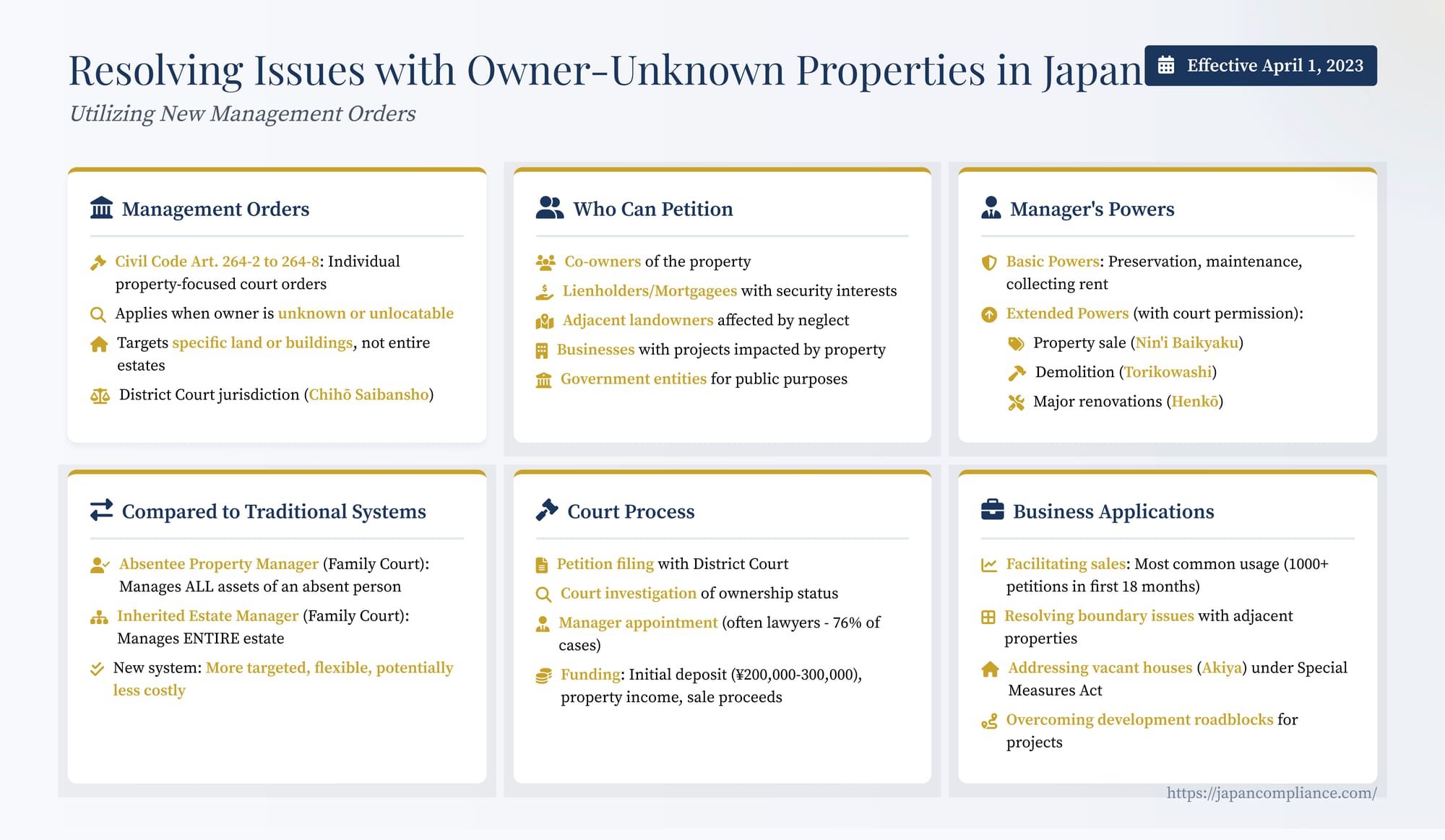Click the 'Lienholders/Mortgagees' highlighted text
Image resolution: width=1445 pixels, height=840 pixels.
[650, 290]
